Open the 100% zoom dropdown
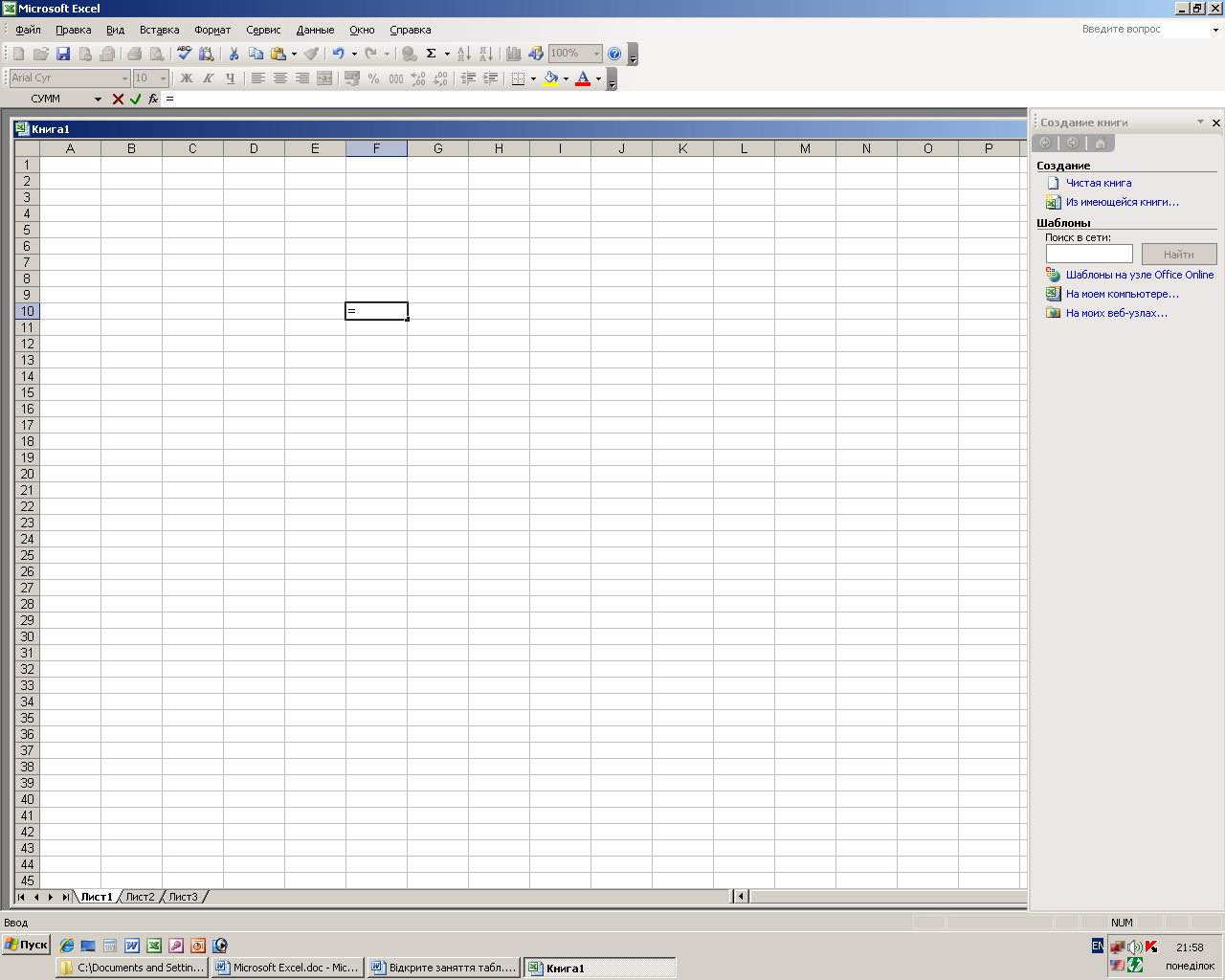The image size is (1225, 980). [596, 54]
